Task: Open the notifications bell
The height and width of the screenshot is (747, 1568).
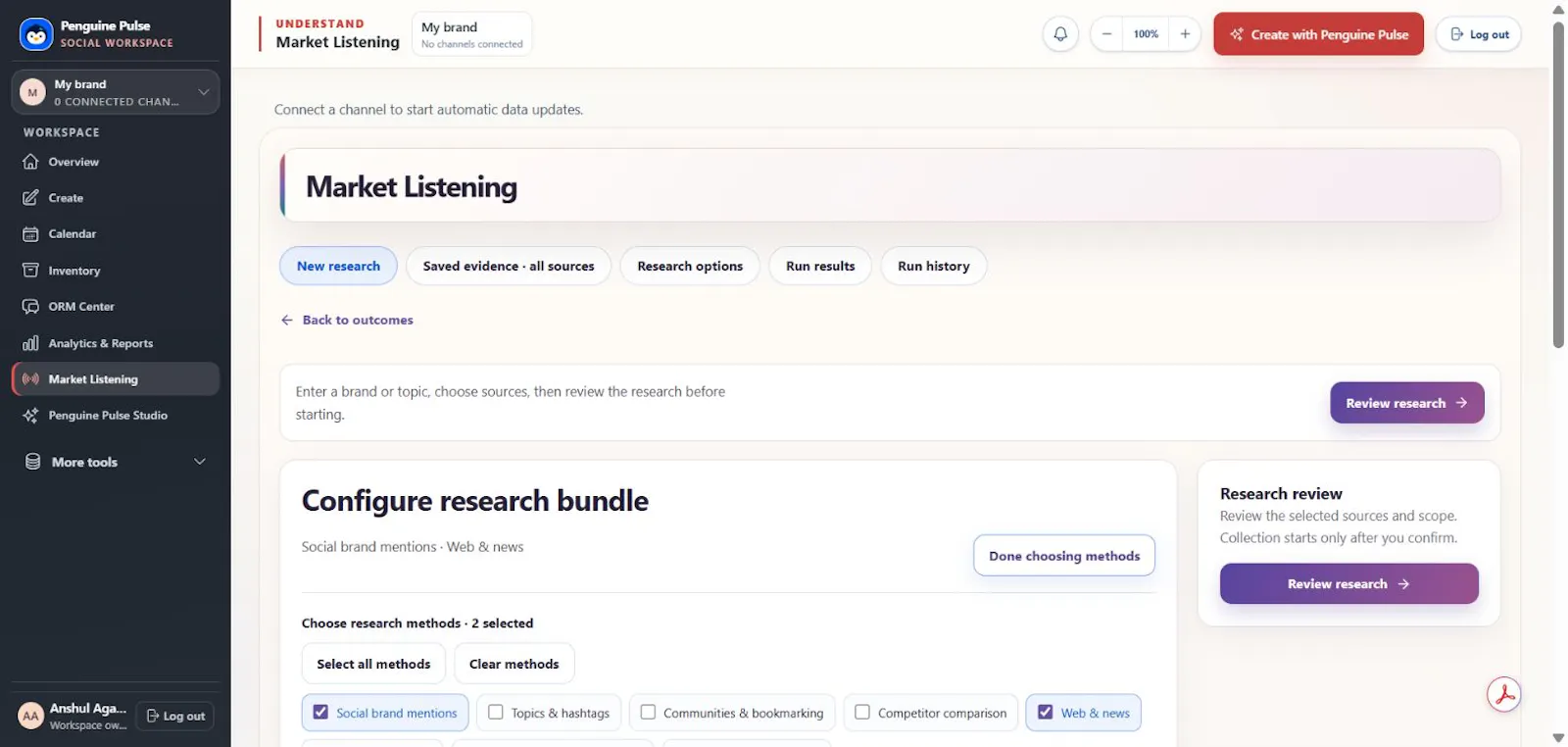Action: click(x=1060, y=34)
